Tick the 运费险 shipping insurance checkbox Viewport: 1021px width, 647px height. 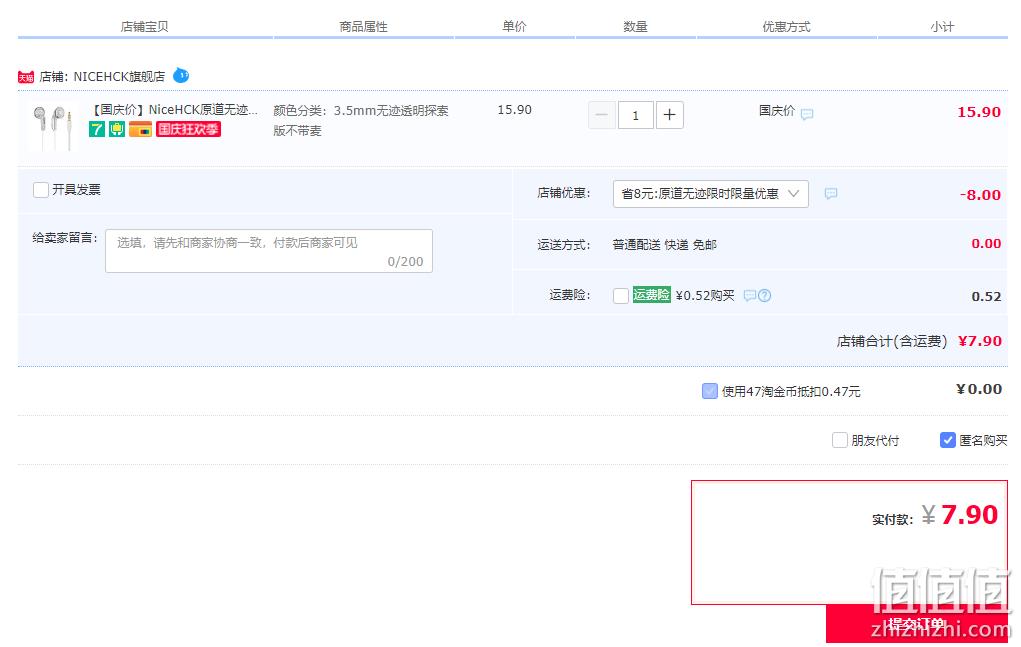click(621, 296)
